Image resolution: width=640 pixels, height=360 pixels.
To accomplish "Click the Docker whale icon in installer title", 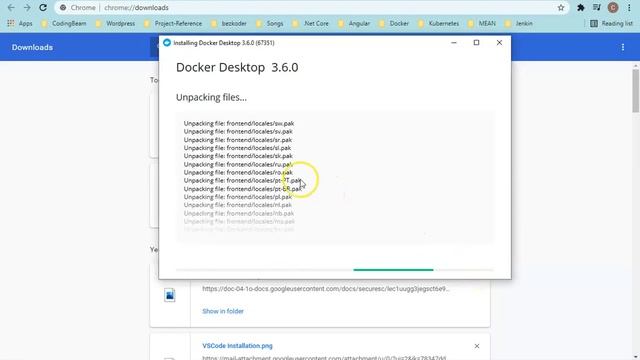I will pyautogui.click(x=167, y=42).
